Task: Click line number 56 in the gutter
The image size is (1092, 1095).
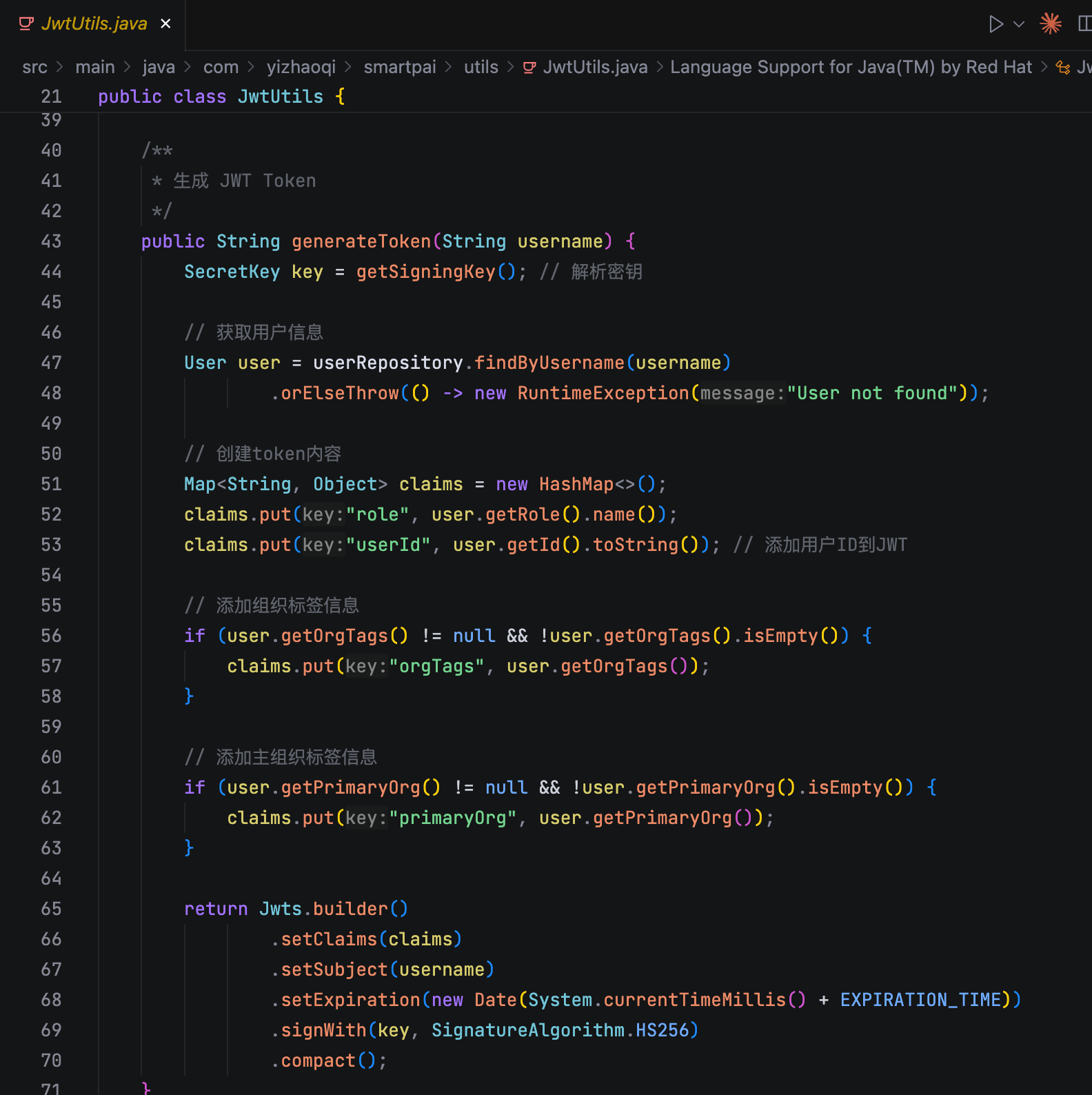Action: click(x=52, y=636)
